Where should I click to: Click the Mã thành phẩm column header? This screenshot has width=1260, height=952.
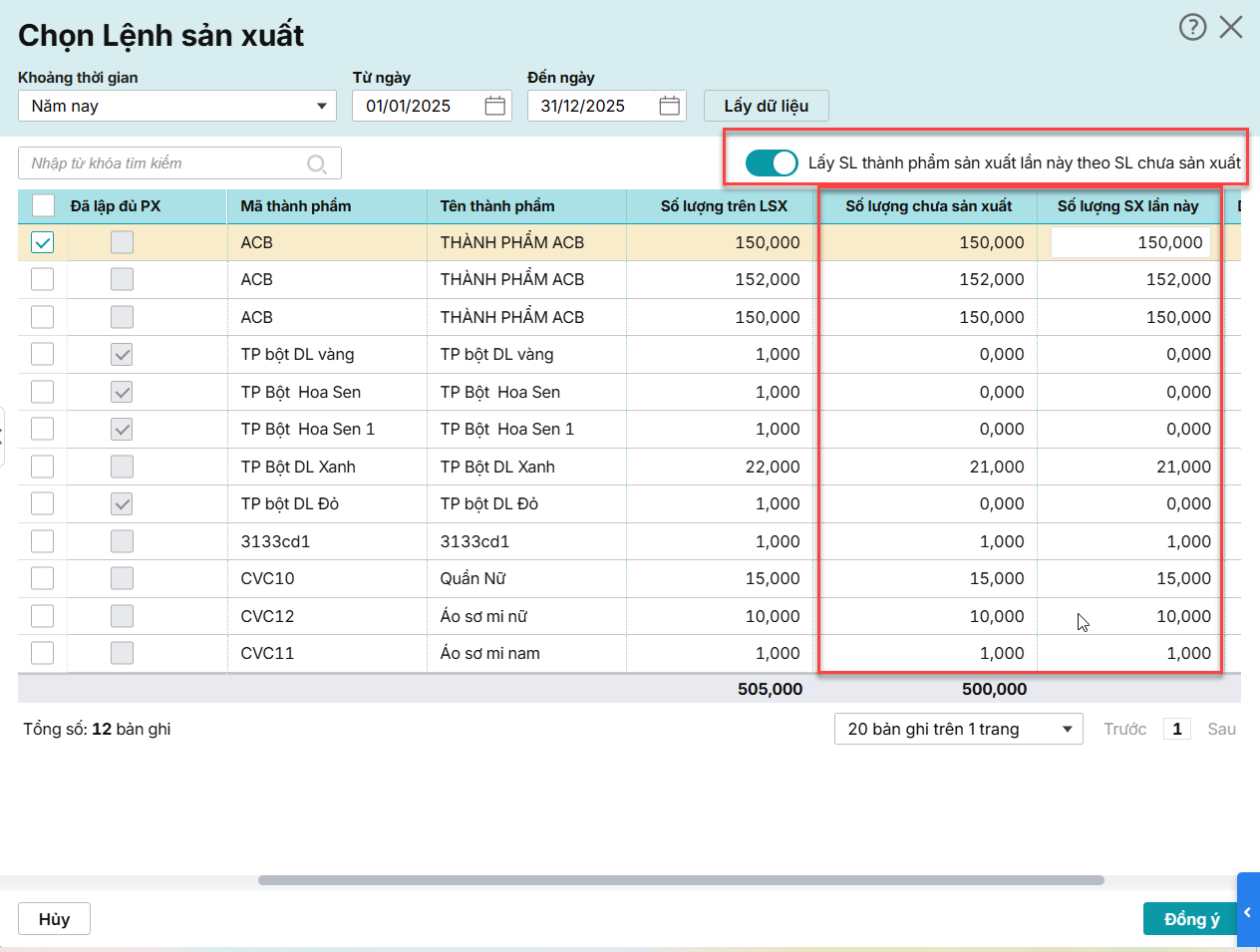296,206
